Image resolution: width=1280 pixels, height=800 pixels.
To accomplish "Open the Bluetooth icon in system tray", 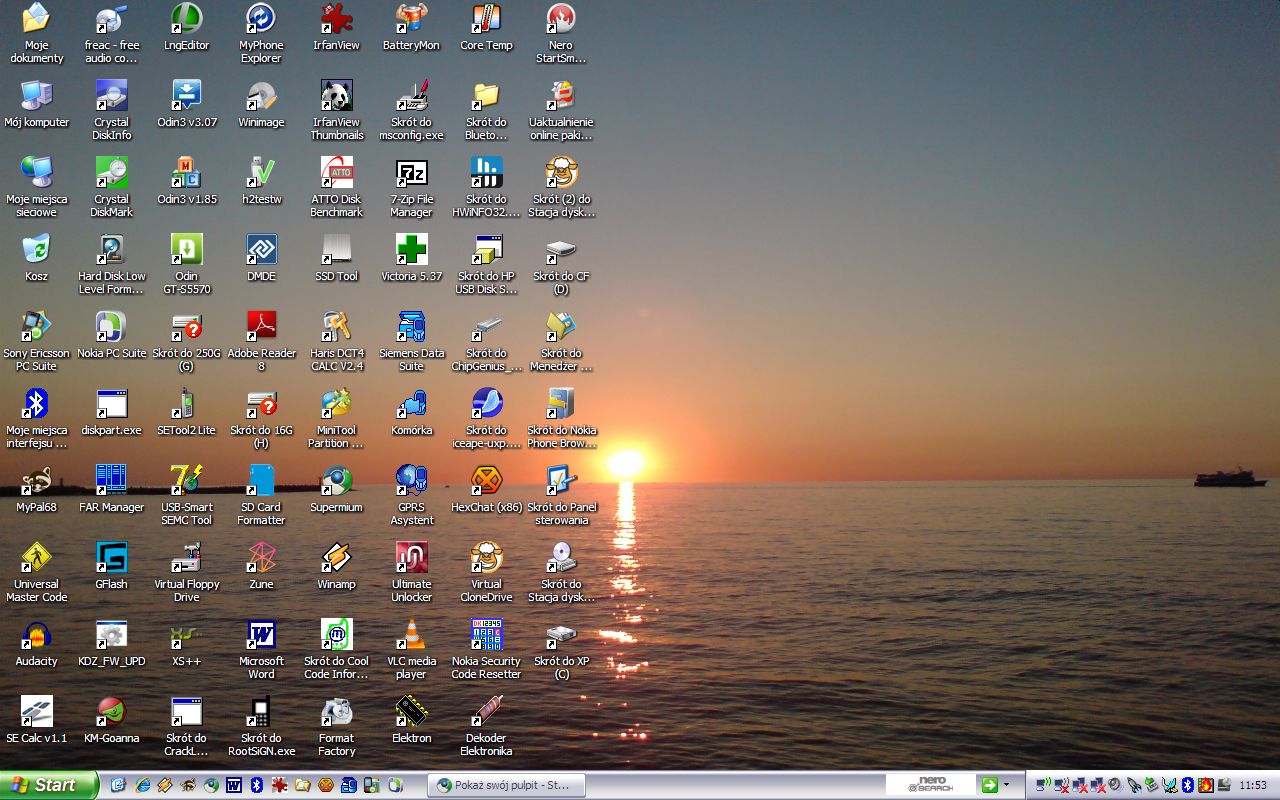I will [x=1188, y=785].
